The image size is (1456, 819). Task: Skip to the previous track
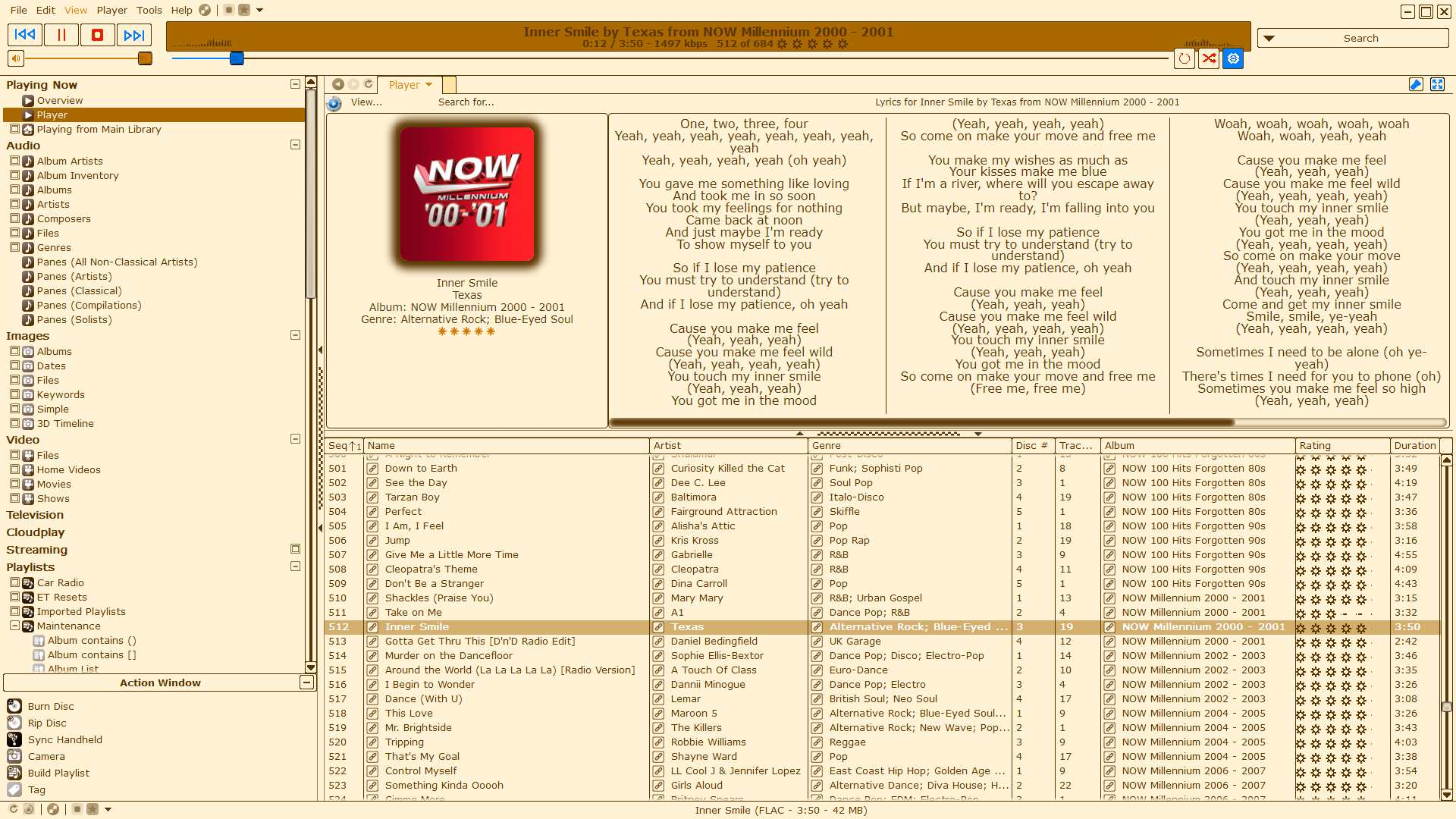[25, 35]
